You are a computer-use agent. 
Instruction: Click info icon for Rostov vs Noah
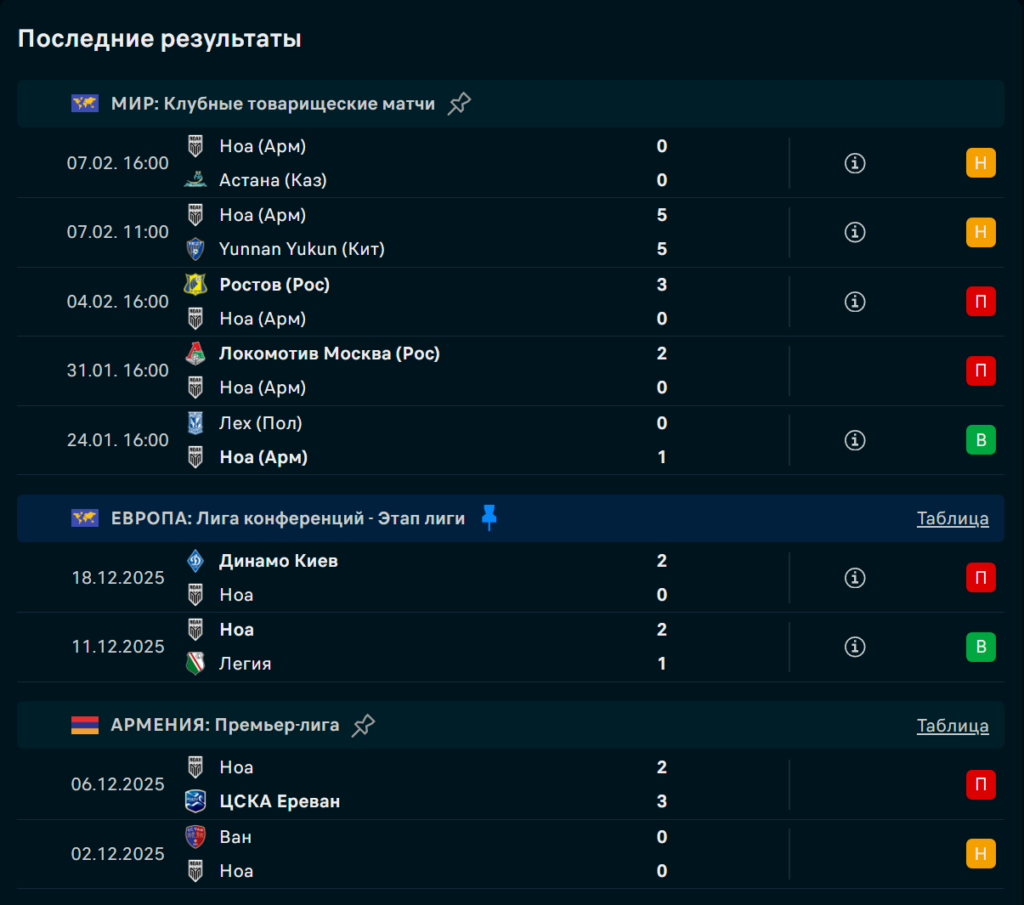(x=854, y=301)
